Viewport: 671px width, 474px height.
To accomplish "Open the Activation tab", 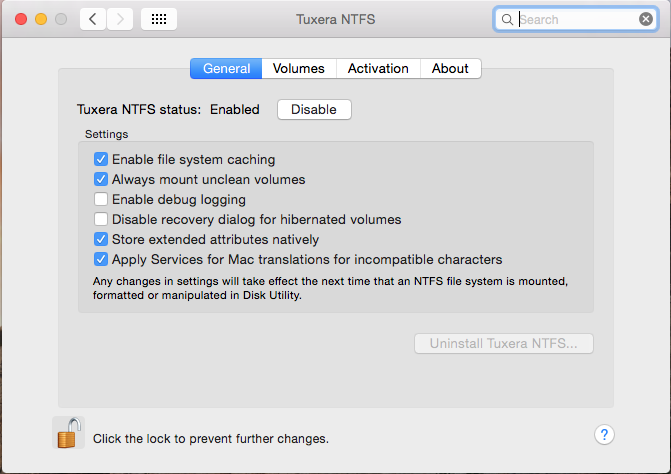I will (378, 68).
